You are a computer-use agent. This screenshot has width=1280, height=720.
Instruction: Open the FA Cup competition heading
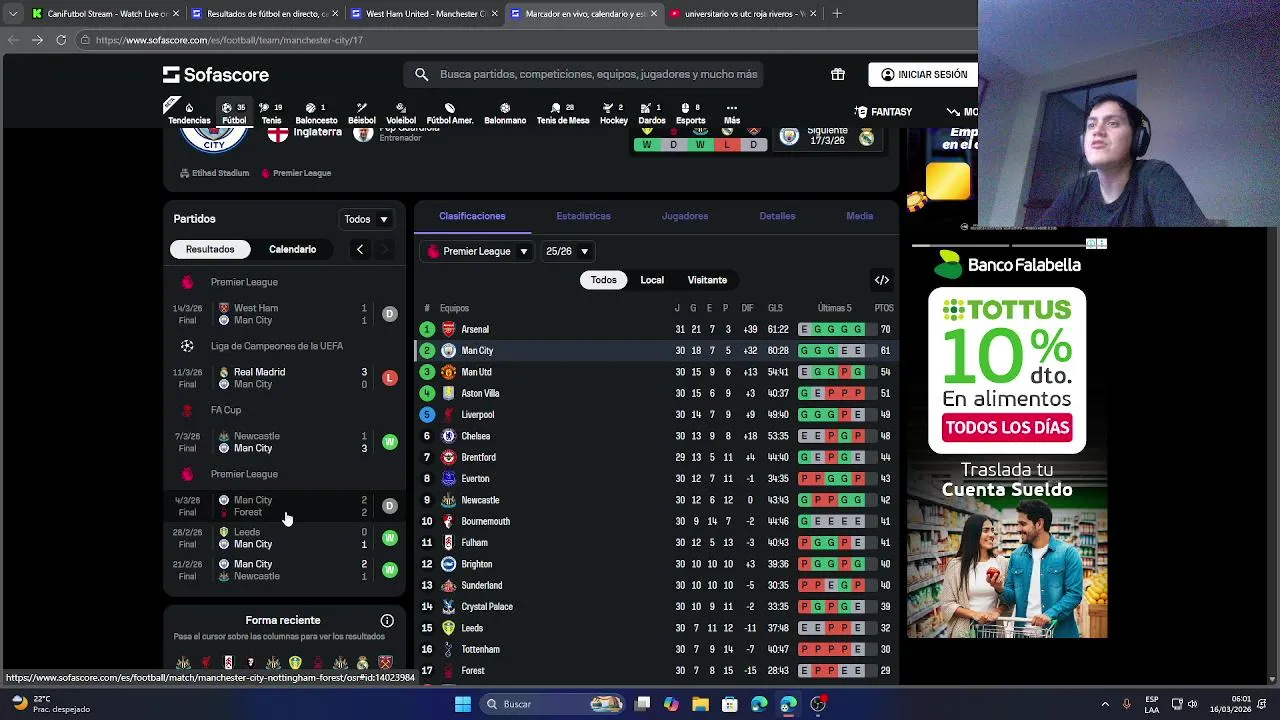coord(226,410)
